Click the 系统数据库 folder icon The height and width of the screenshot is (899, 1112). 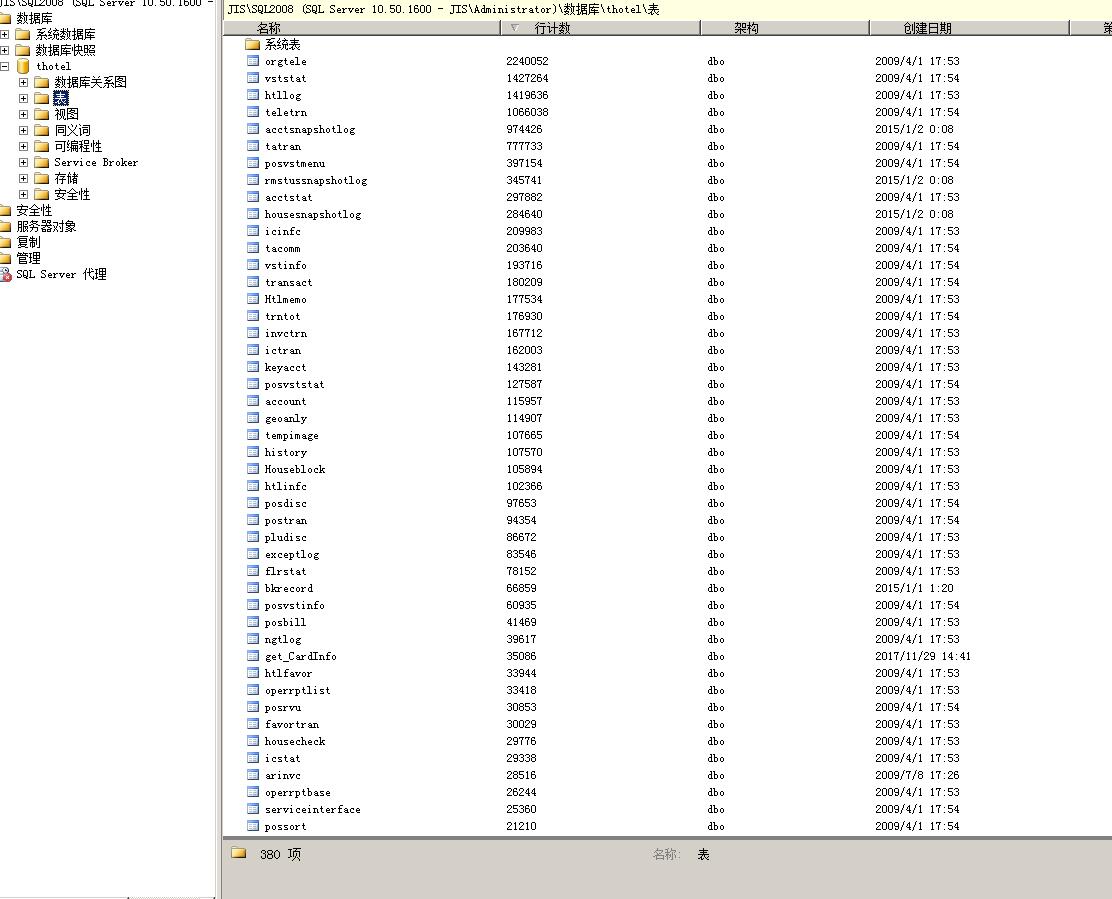[x=23, y=34]
